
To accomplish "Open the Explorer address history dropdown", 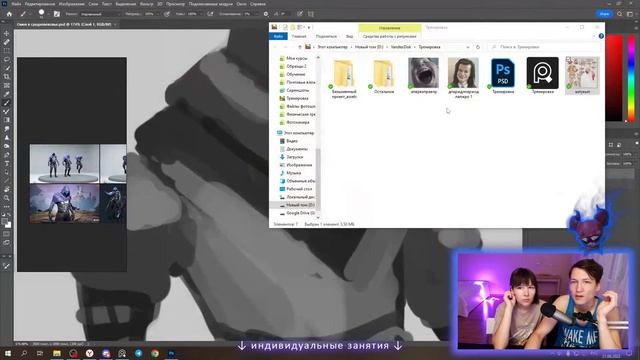I will (468, 47).
